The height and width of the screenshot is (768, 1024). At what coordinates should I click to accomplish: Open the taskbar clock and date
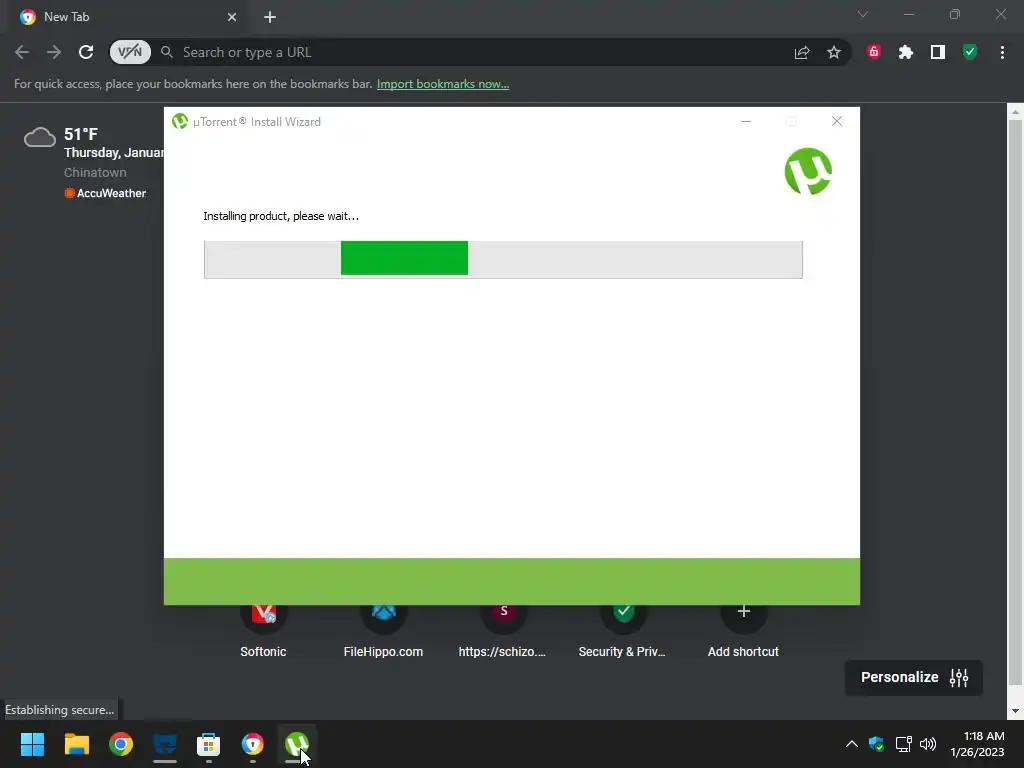[978, 744]
